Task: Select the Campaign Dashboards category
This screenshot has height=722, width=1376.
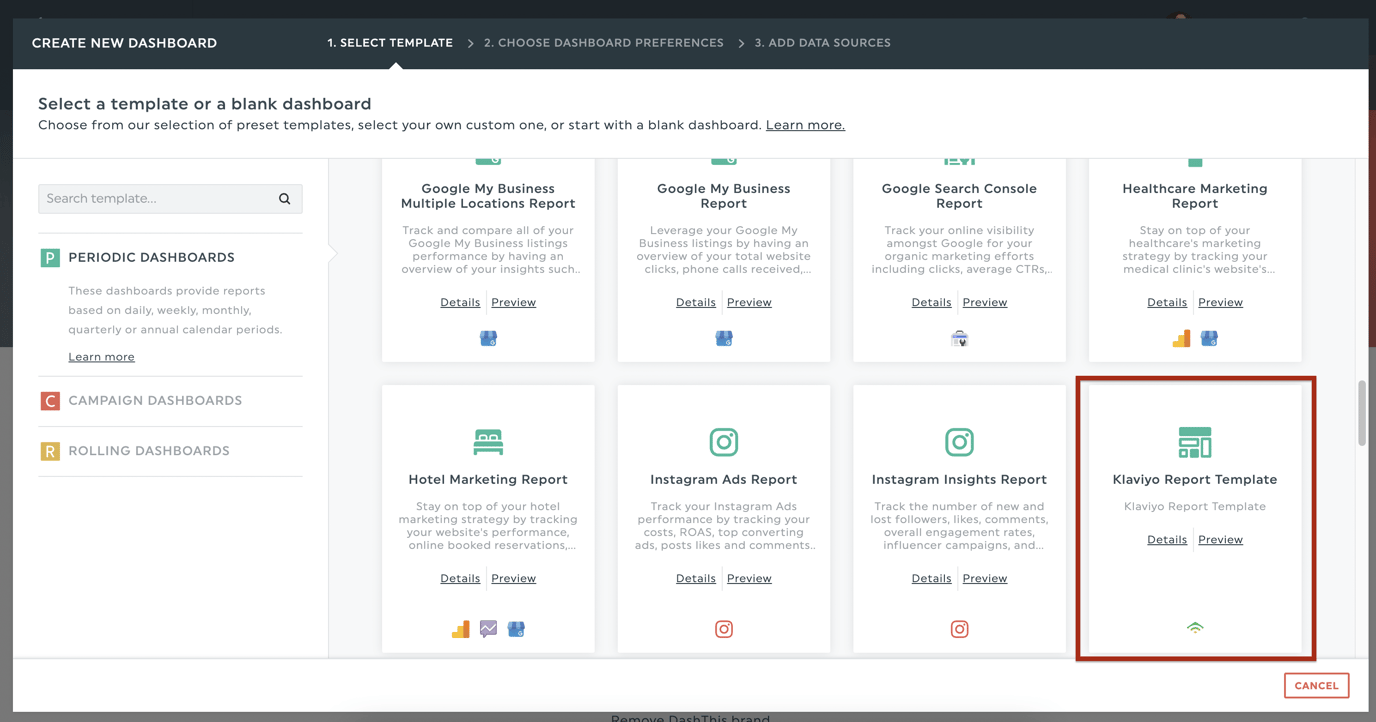Action: click(x=155, y=400)
